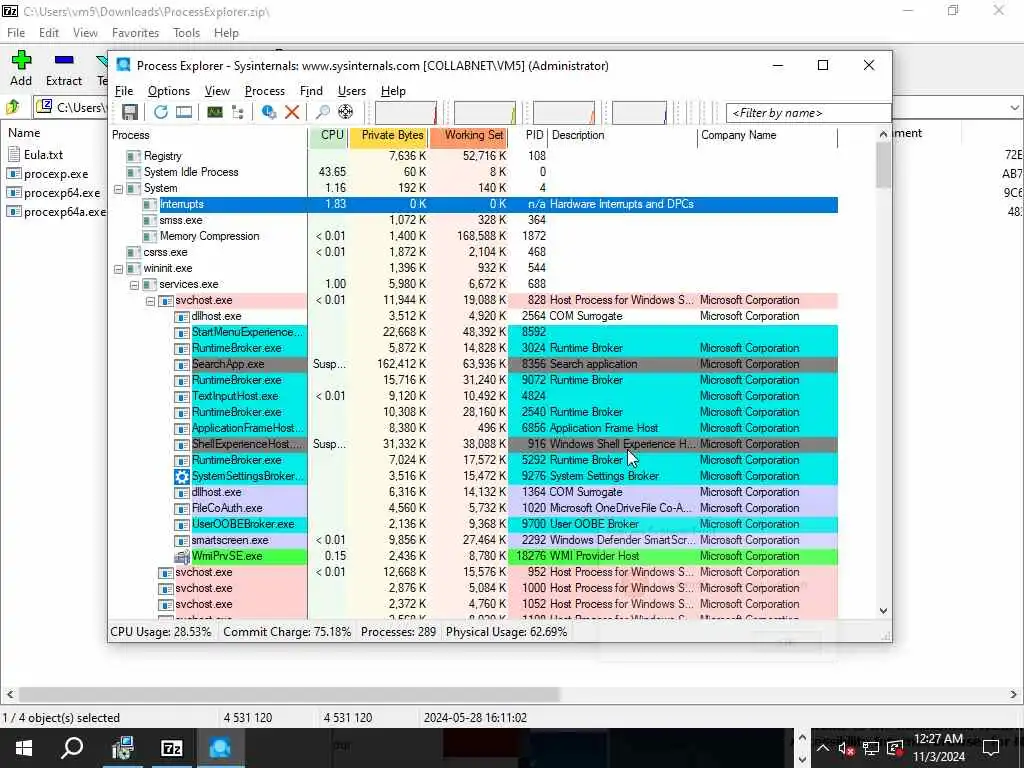This screenshot has height=768, width=1024.
Task: Open the 7-Zip Favorites menu
Action: tap(135, 33)
